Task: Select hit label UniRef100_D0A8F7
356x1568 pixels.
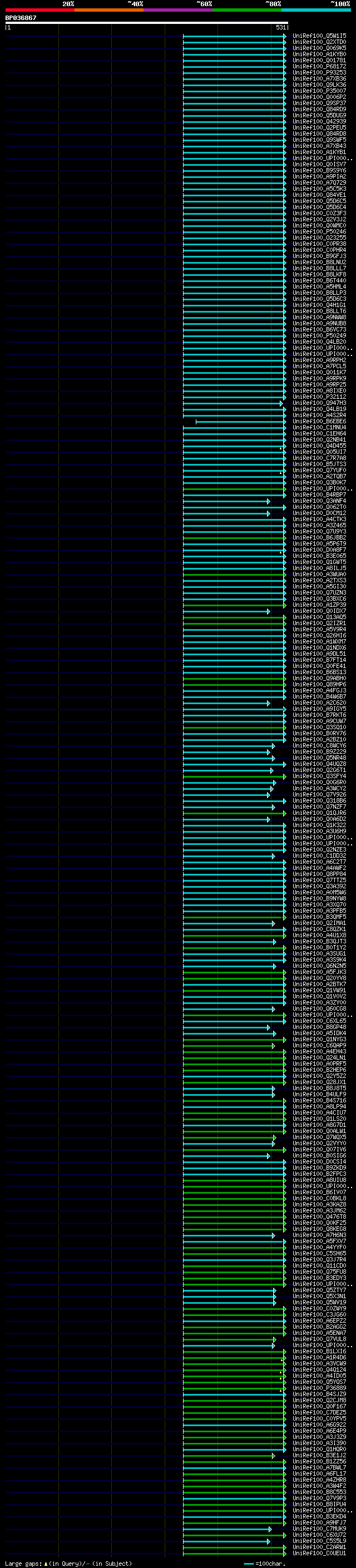Action: (319, 550)
